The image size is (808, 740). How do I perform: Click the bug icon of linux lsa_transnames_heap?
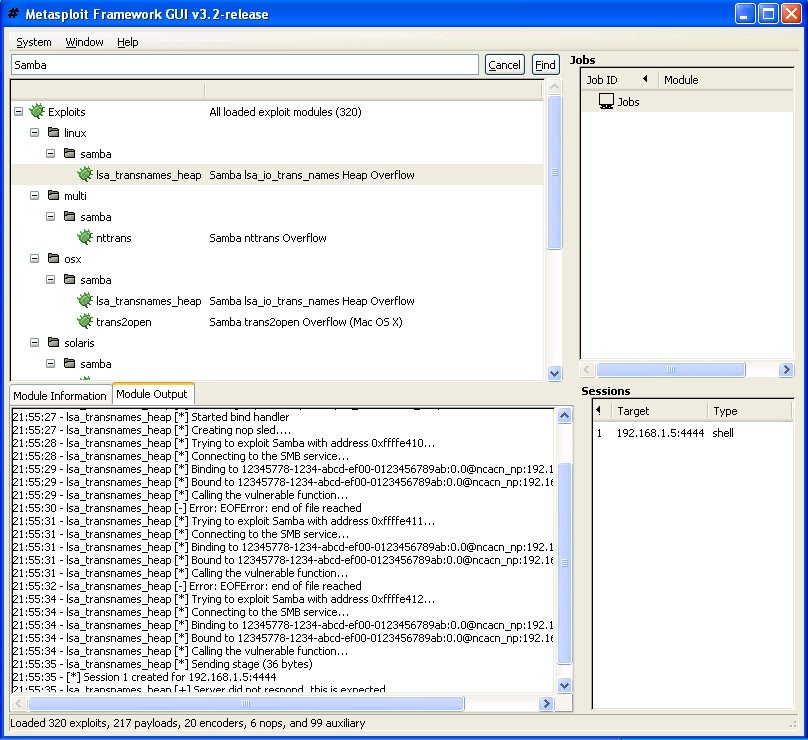tap(85, 174)
